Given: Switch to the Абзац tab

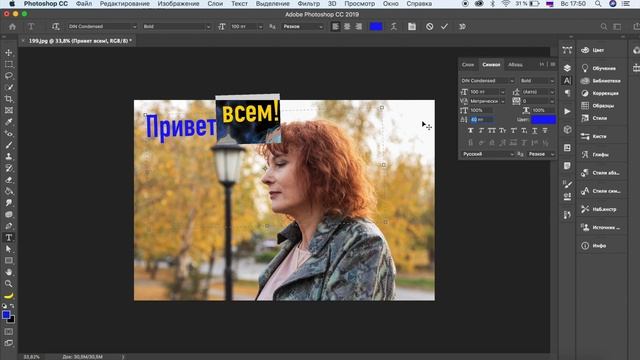Looking at the screenshot, I should click(515, 64).
